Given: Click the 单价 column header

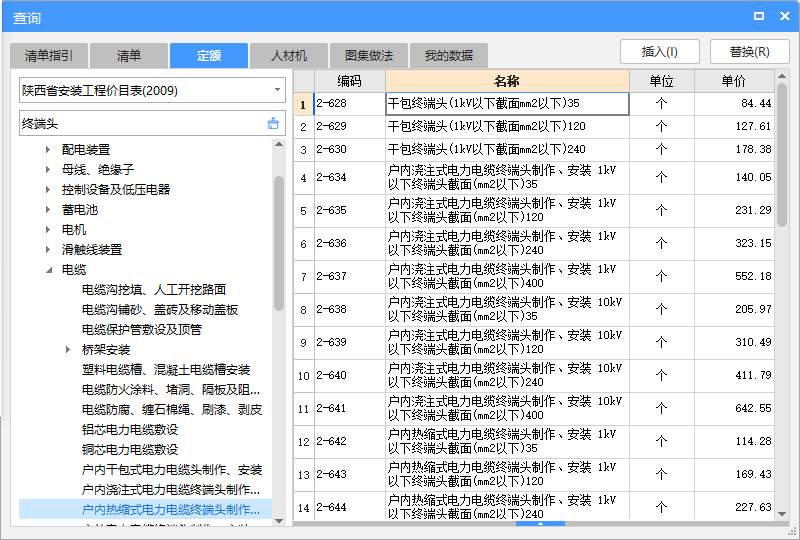Looking at the screenshot, I should pos(734,81).
